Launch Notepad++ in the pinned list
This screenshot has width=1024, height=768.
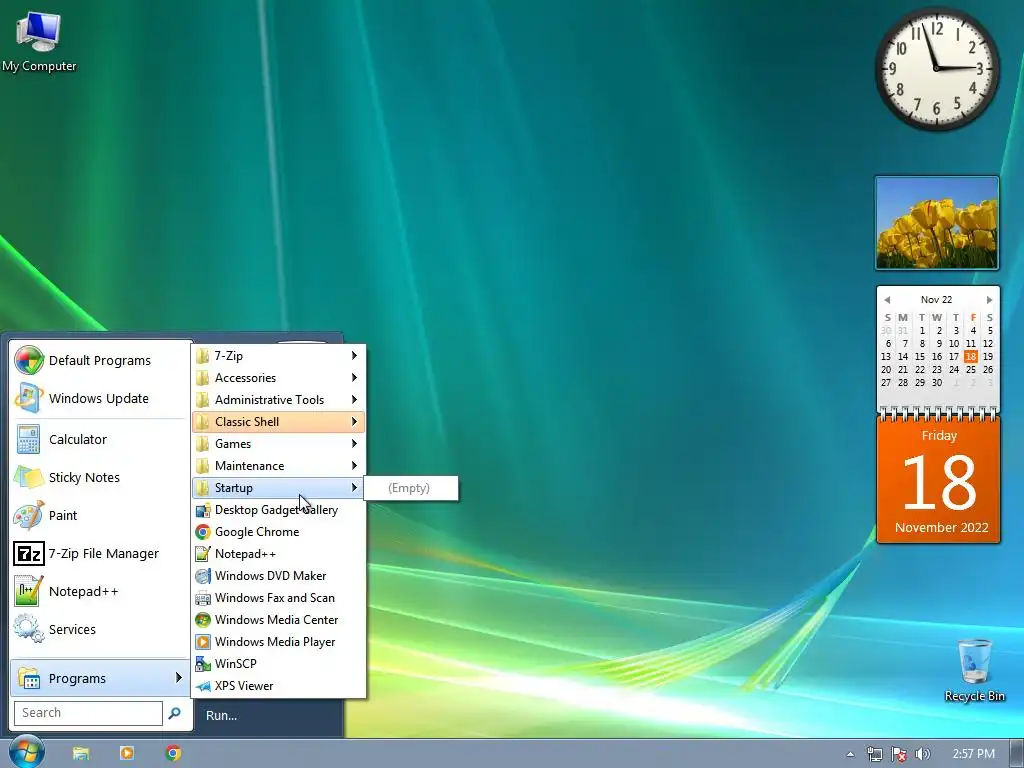[99, 591]
